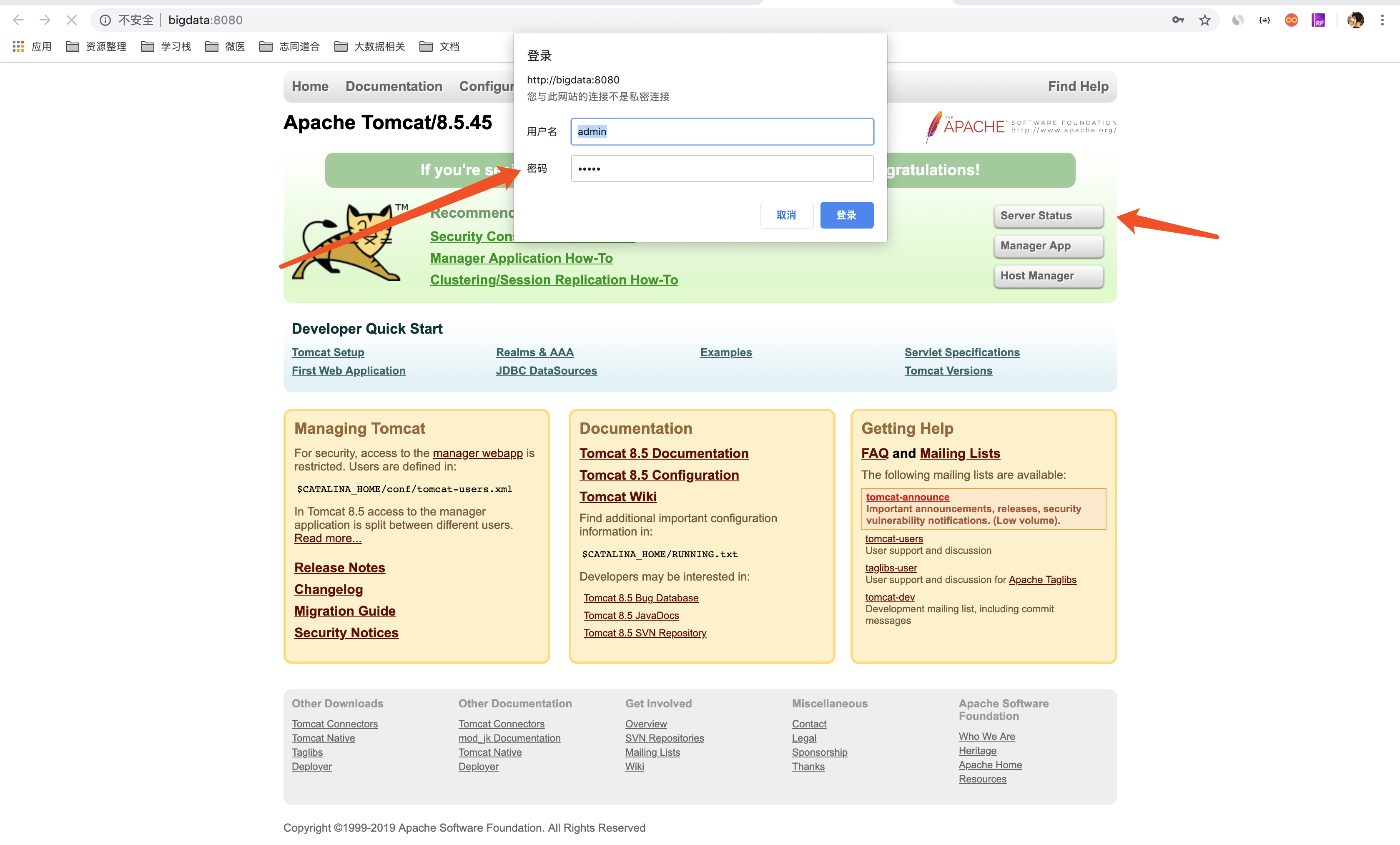
Task: Open Migration Guide link
Action: 345,611
